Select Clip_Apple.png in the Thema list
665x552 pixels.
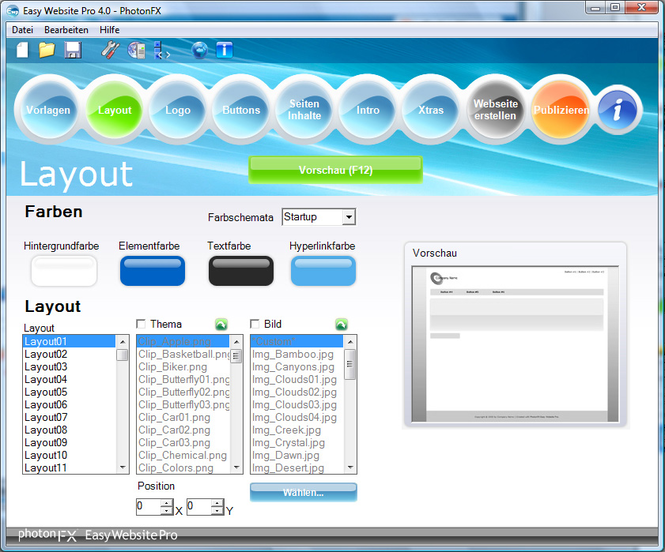click(x=183, y=341)
